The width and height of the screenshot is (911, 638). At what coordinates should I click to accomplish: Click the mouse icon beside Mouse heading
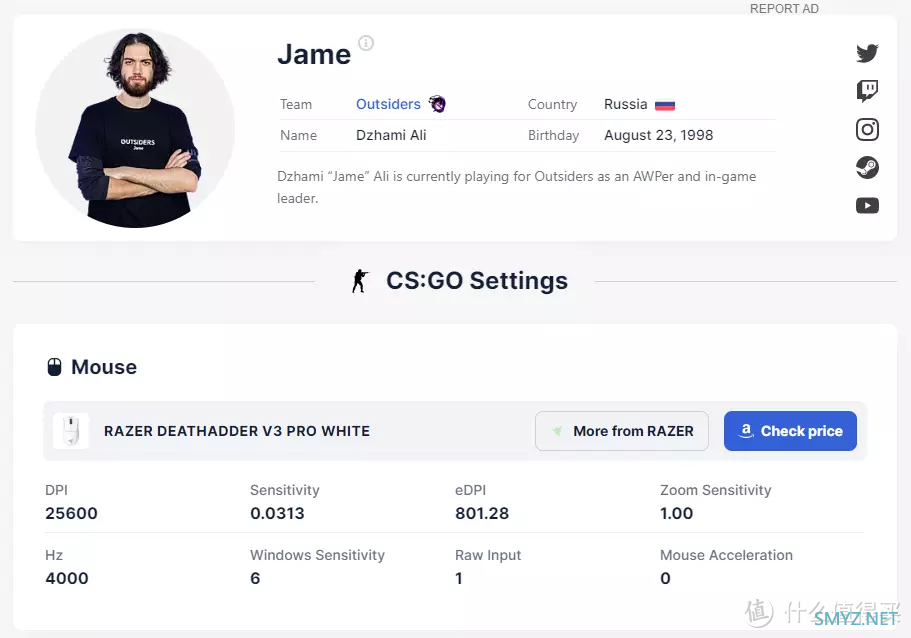pyautogui.click(x=54, y=367)
